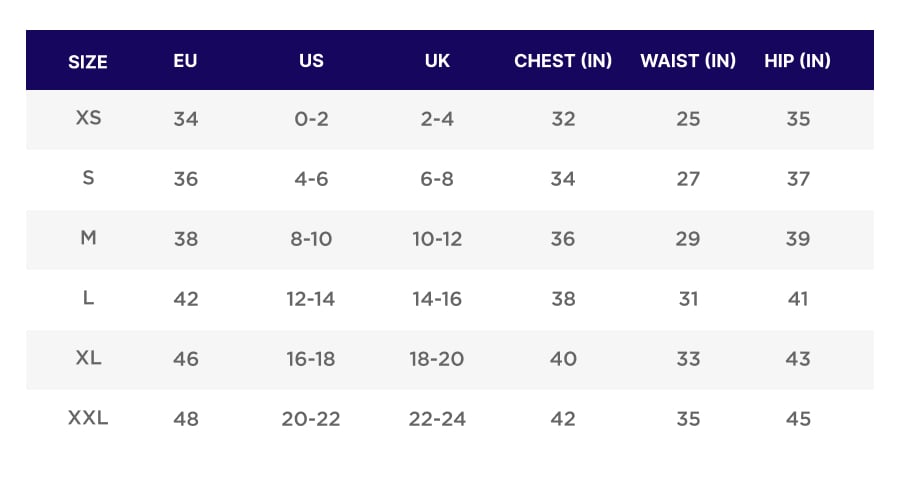Select the M size row label
The image size is (900, 480).
pos(88,238)
